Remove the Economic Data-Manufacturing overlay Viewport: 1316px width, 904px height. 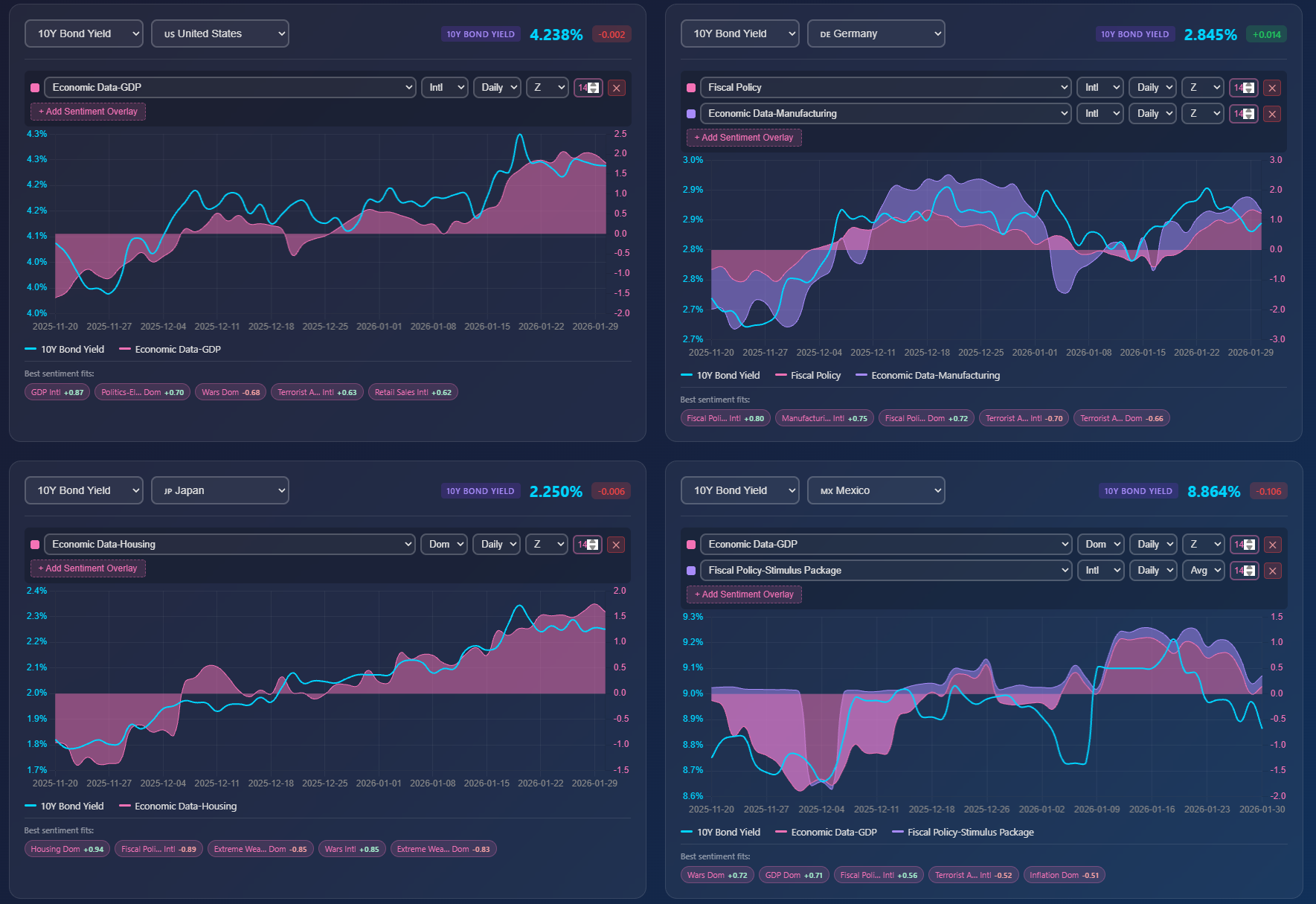click(1273, 113)
